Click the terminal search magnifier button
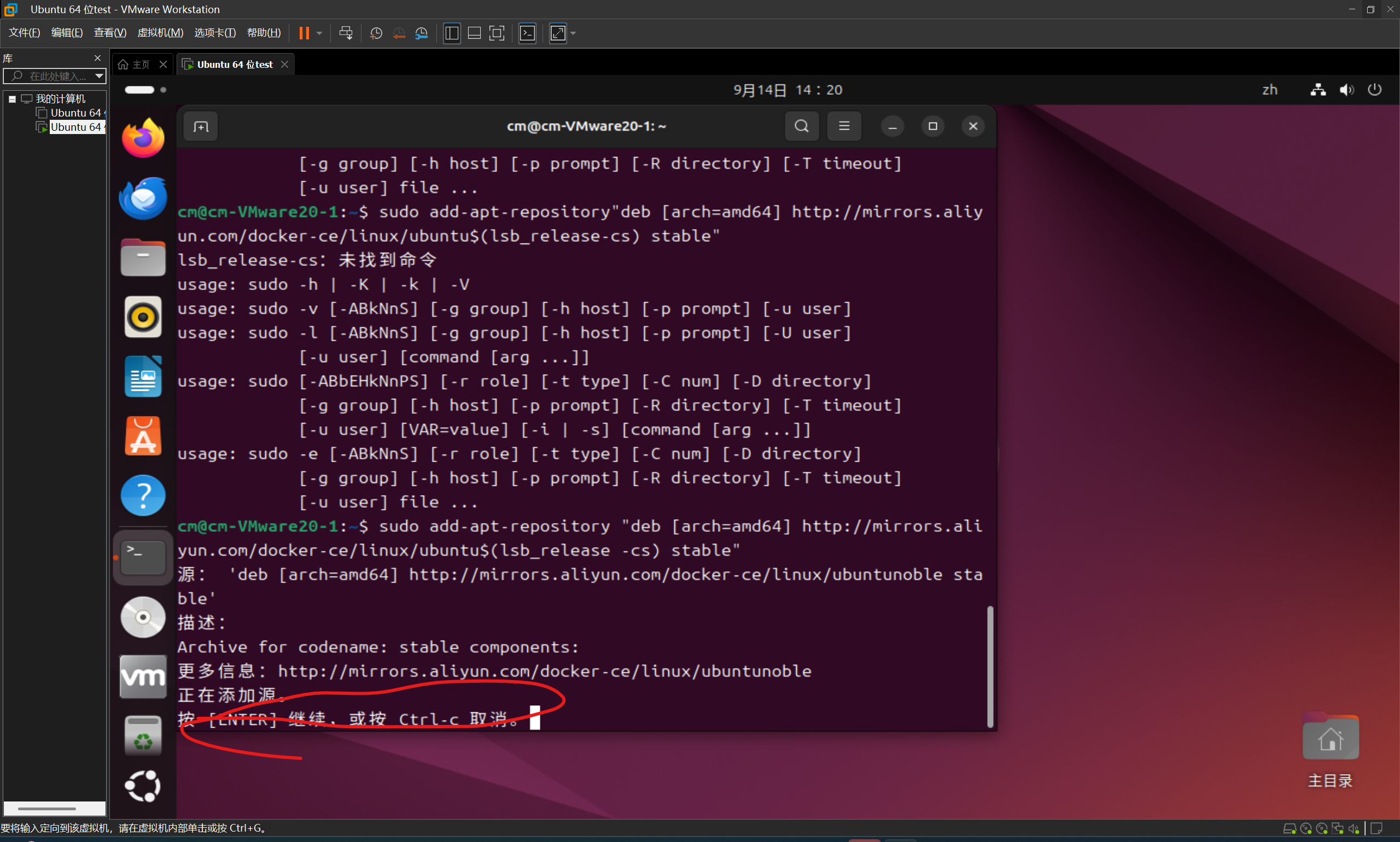This screenshot has width=1400, height=842. point(801,126)
